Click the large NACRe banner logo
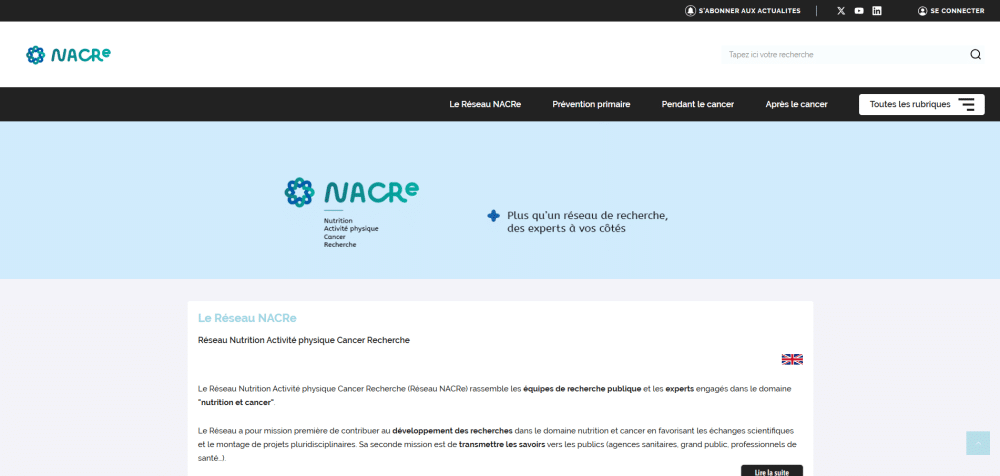Viewport: 1000px width, 476px height. tap(351, 213)
